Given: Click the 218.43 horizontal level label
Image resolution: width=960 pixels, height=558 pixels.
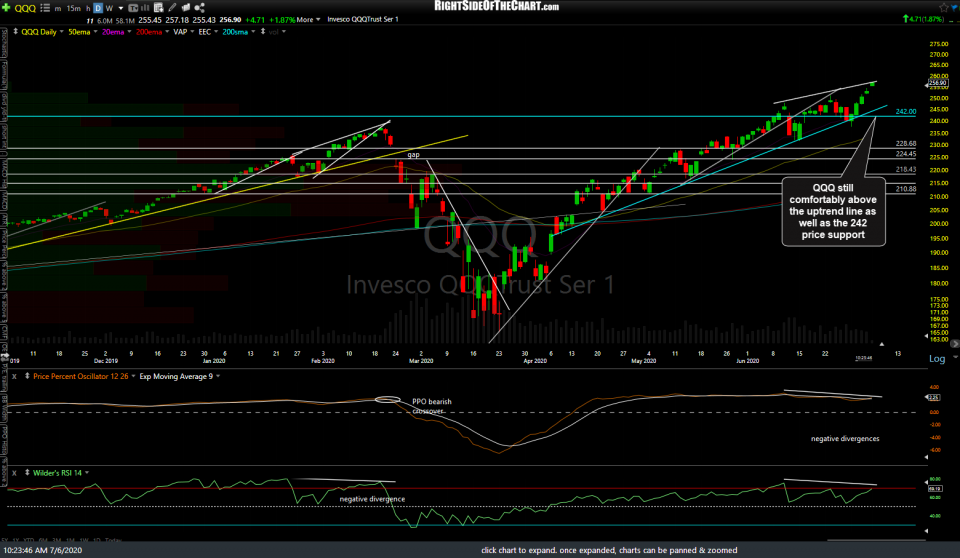Looking at the screenshot, I should pos(906,169).
